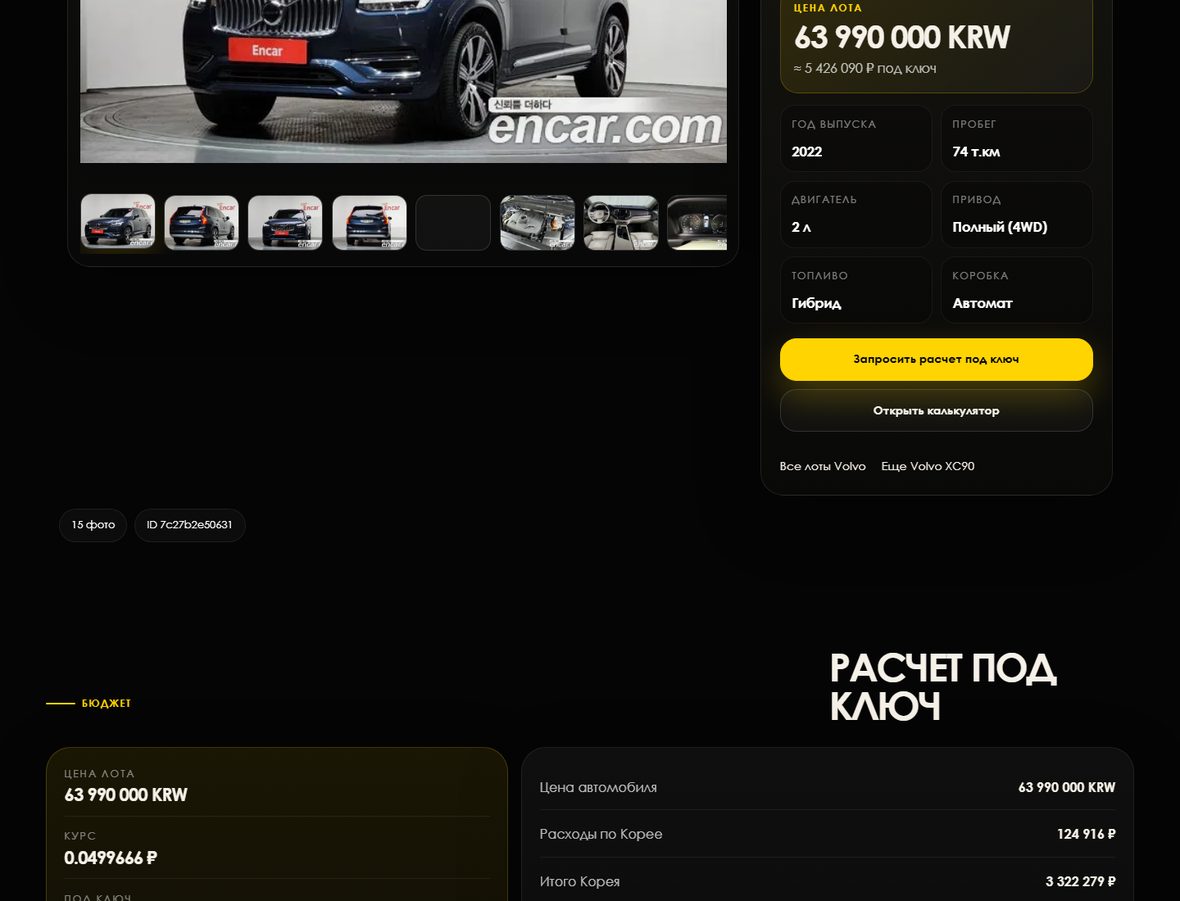Click the 'РАСЧЕТ ПОД КЛЮЧ' heading
The image size is (1180, 901).
coord(943,686)
